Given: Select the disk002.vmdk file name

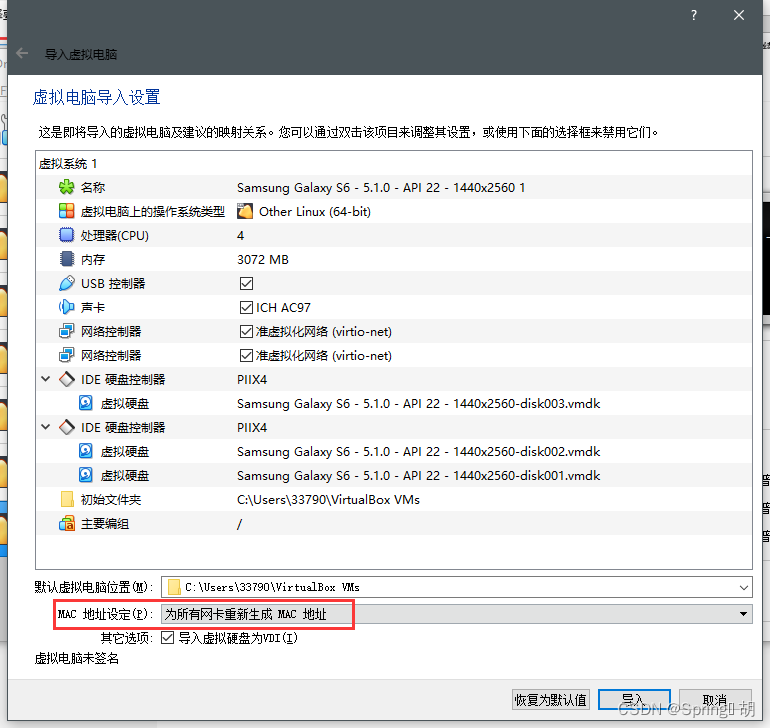Looking at the screenshot, I should [x=418, y=452].
